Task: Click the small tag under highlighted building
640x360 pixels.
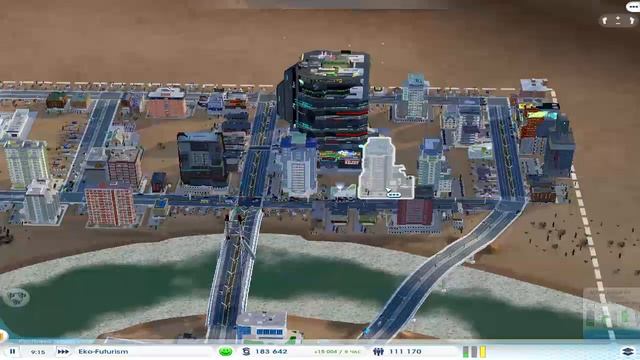Action: click(393, 195)
